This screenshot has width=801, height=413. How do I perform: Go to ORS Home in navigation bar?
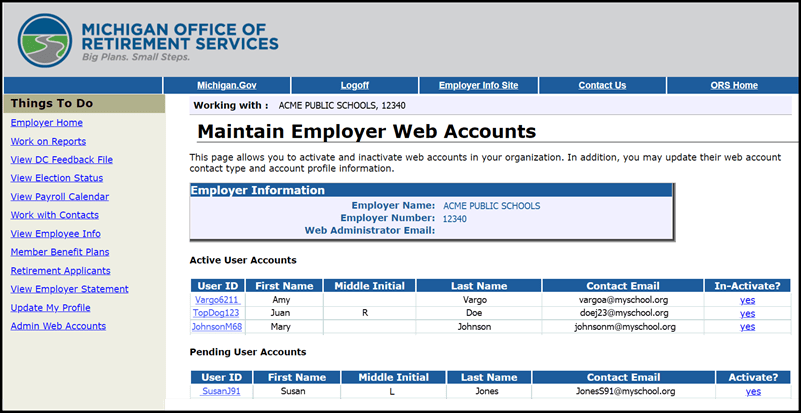pos(733,85)
